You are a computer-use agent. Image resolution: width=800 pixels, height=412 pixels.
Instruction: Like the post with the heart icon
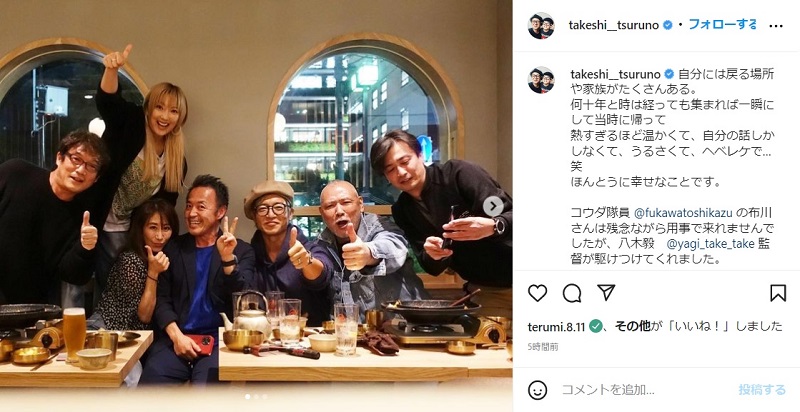[x=537, y=293]
